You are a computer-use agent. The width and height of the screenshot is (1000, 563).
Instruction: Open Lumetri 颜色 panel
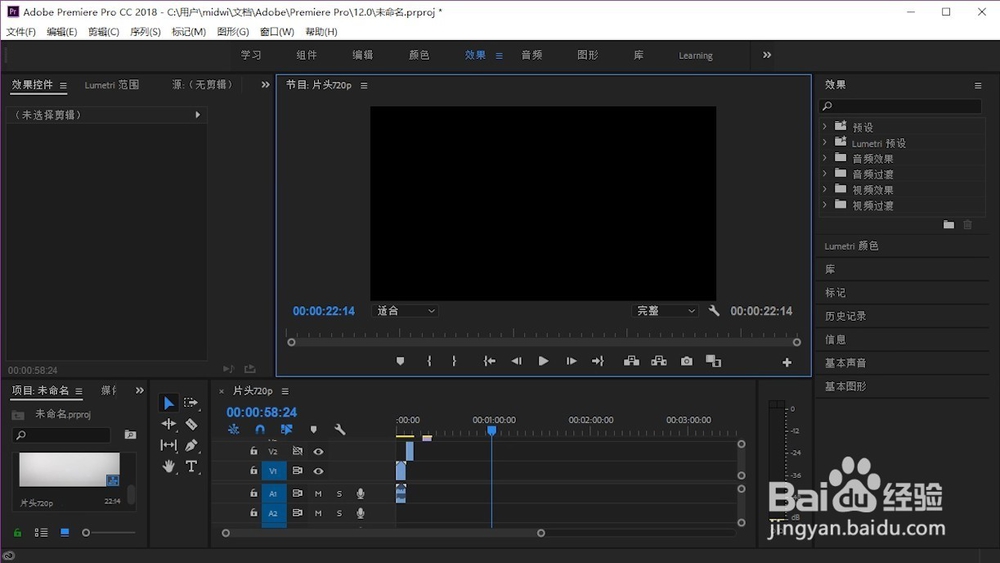851,246
